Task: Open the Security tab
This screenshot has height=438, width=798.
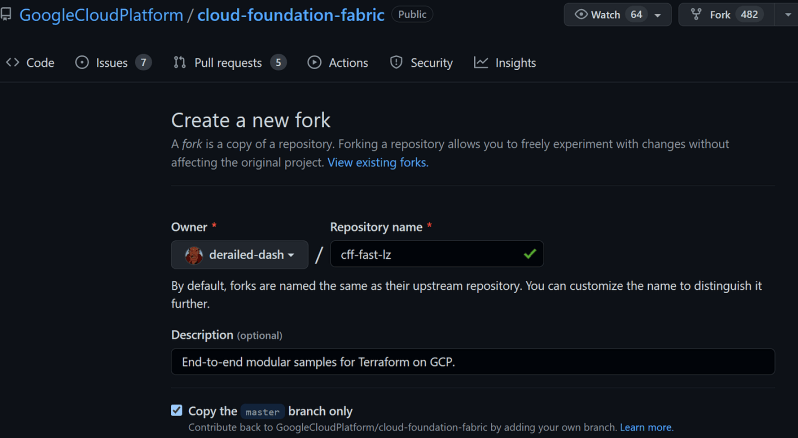Action: 421,63
